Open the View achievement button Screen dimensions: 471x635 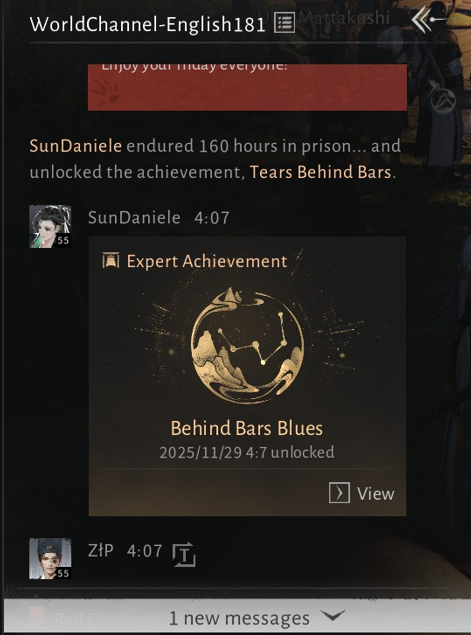click(362, 493)
